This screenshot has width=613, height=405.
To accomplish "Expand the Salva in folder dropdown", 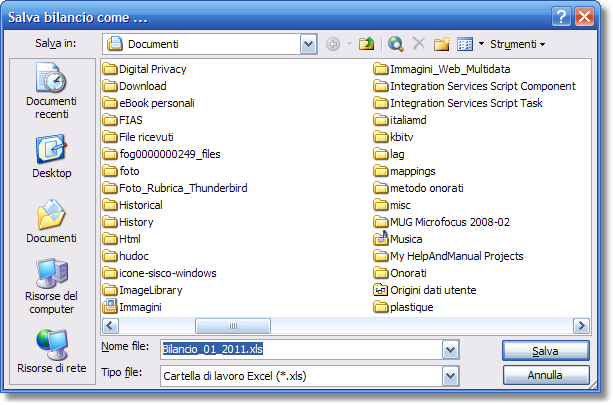I will coord(308,44).
